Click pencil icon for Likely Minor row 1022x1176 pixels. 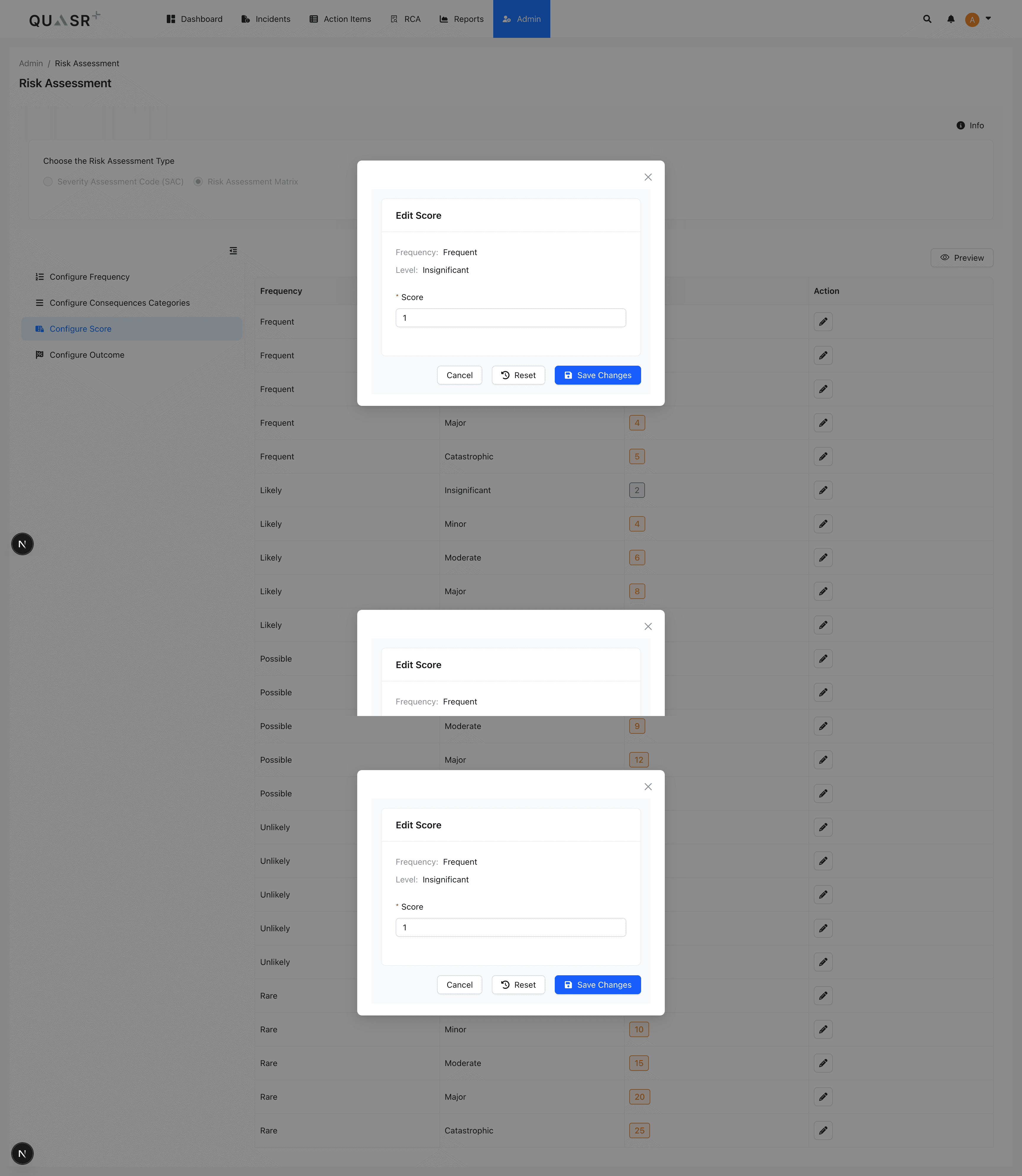(822, 524)
